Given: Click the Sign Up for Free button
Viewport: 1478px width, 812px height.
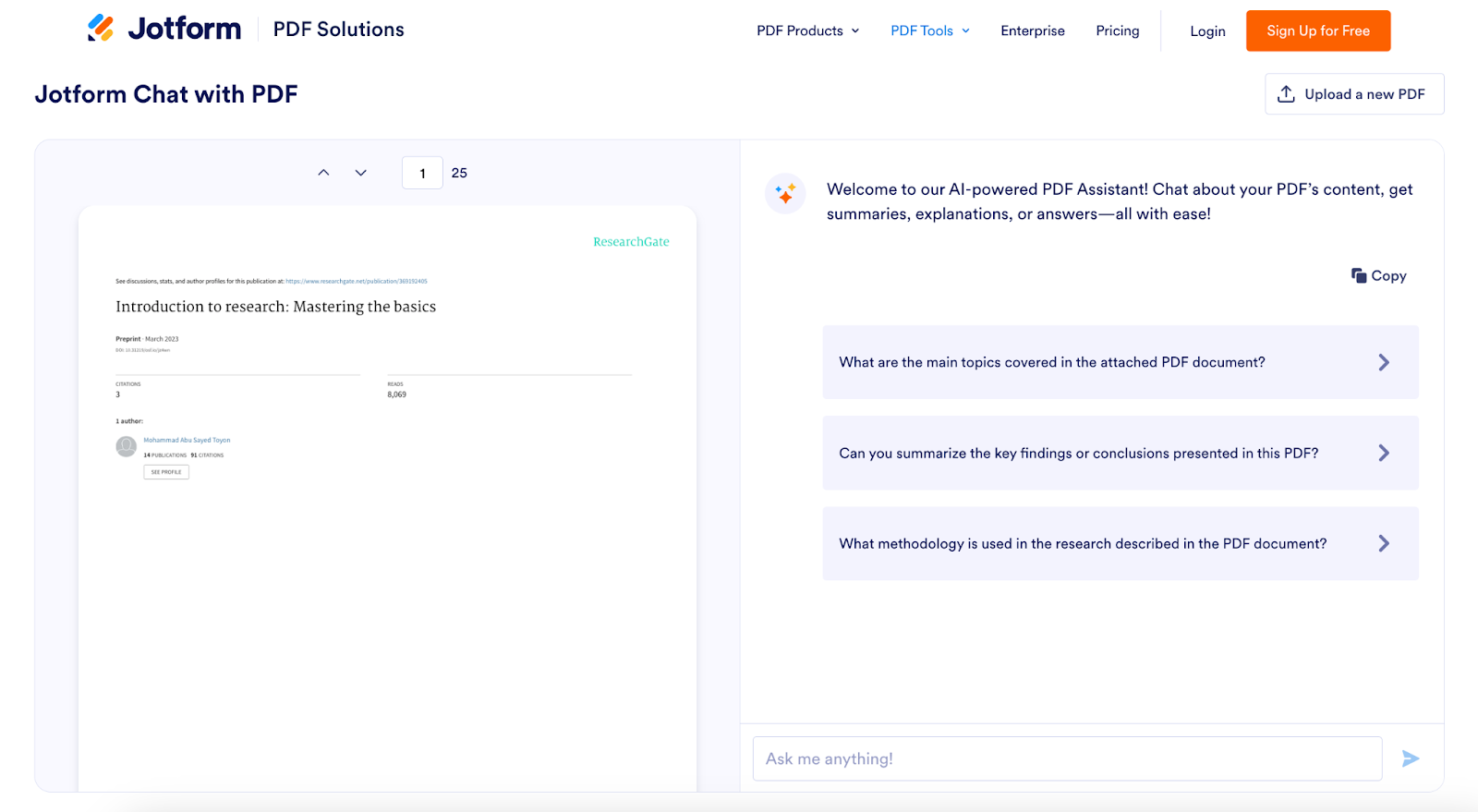Looking at the screenshot, I should [x=1317, y=30].
